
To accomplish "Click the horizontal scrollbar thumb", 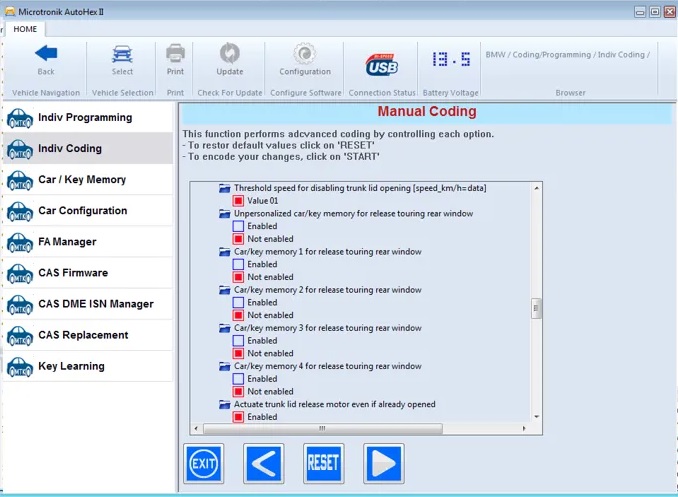I will pos(323,428).
